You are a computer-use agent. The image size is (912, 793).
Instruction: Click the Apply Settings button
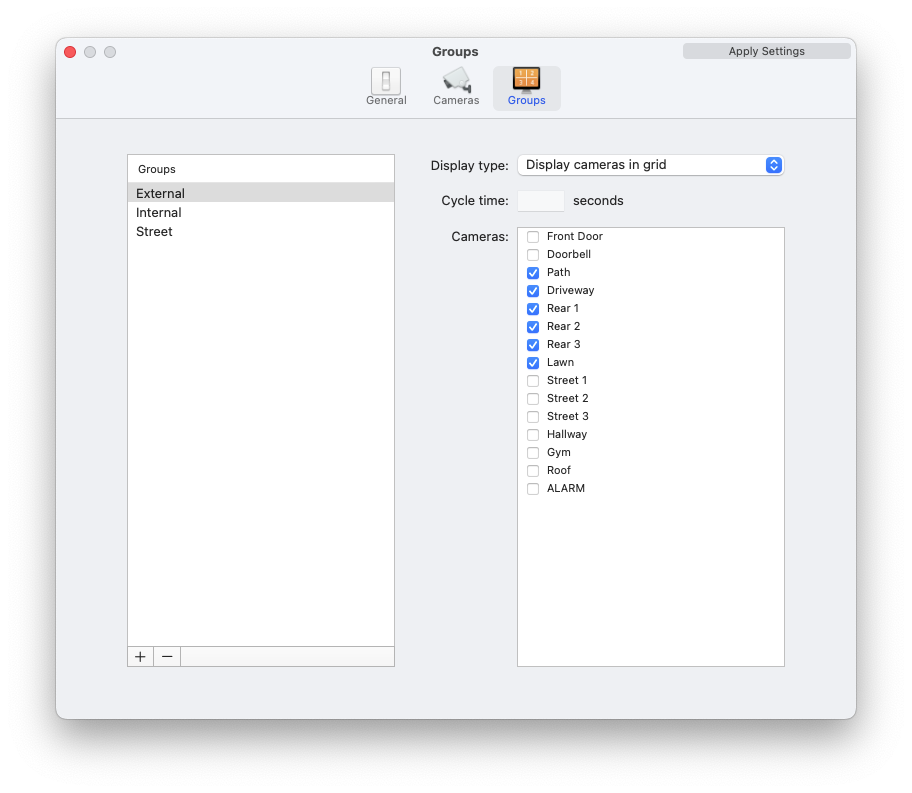click(x=766, y=50)
